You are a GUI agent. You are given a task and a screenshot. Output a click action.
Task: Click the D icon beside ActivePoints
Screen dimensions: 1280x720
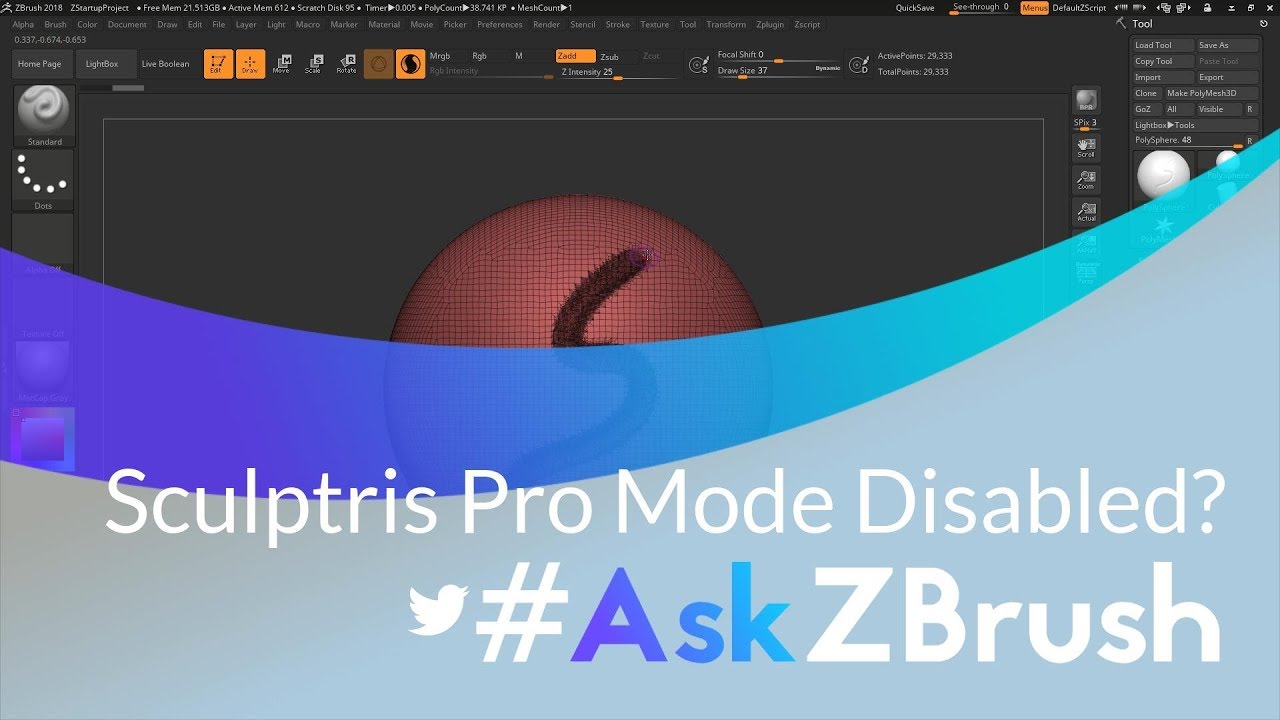click(858, 65)
